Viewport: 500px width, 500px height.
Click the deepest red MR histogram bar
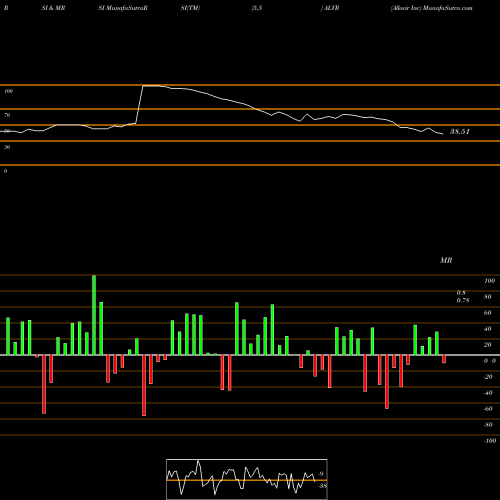click(144, 385)
